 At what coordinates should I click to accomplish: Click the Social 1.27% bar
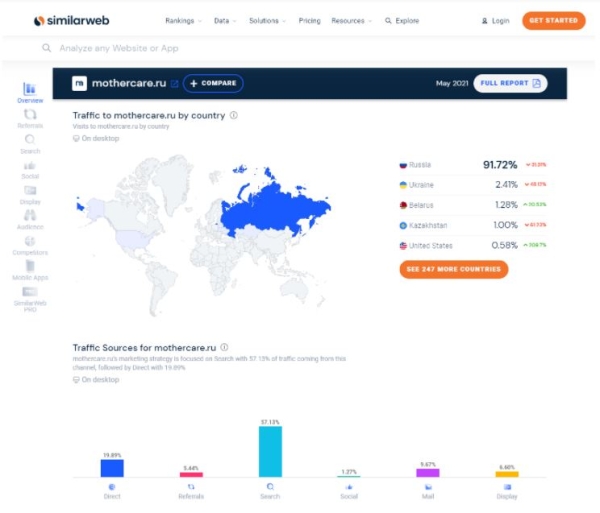pos(349,476)
